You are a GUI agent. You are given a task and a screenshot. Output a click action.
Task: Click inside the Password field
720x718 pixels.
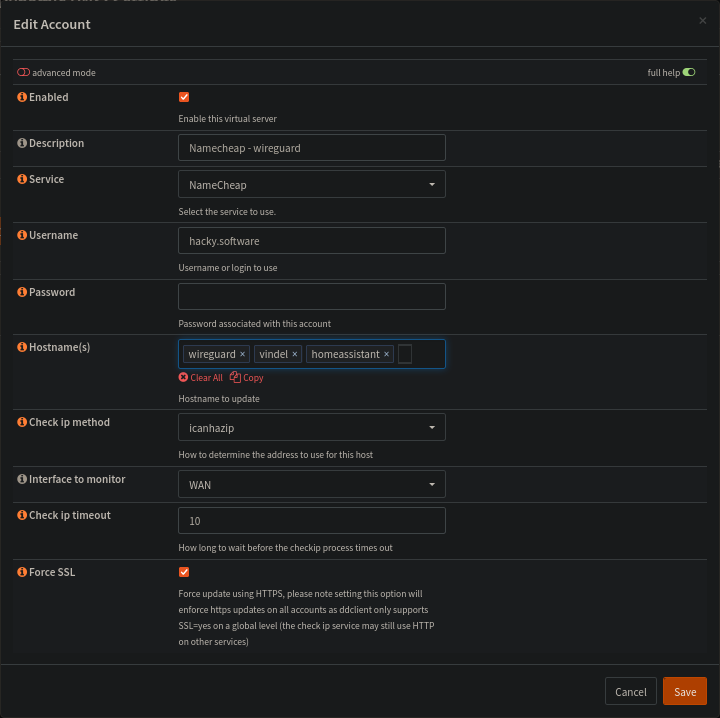311,297
